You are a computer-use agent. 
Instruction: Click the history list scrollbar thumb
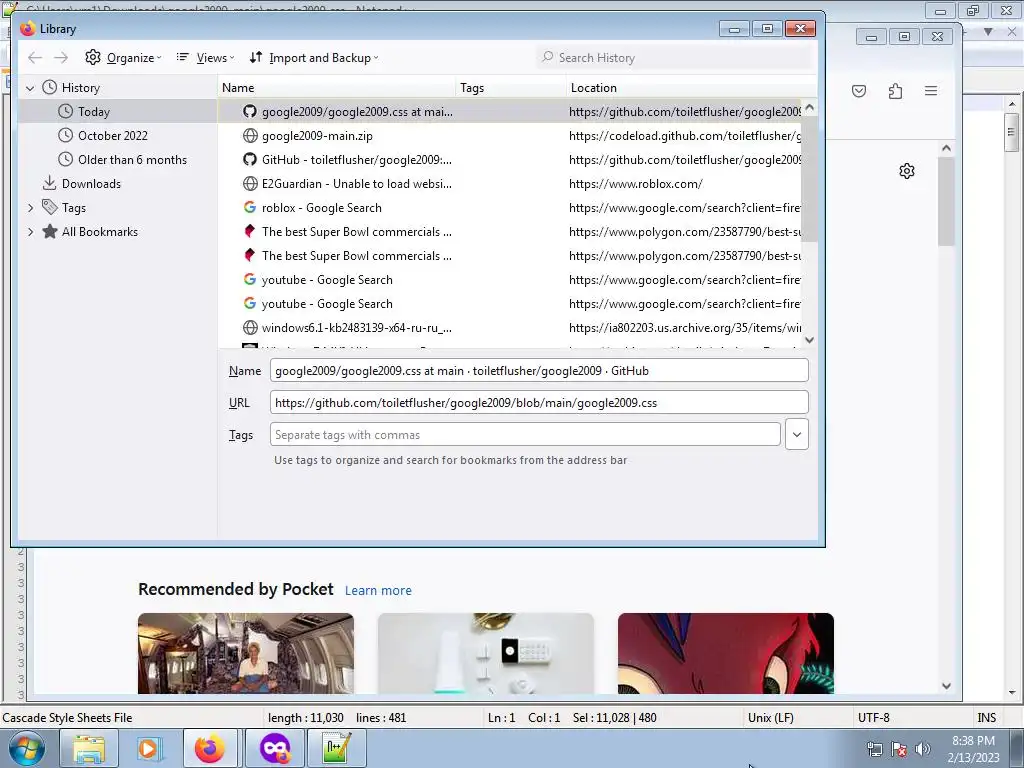[x=809, y=178]
